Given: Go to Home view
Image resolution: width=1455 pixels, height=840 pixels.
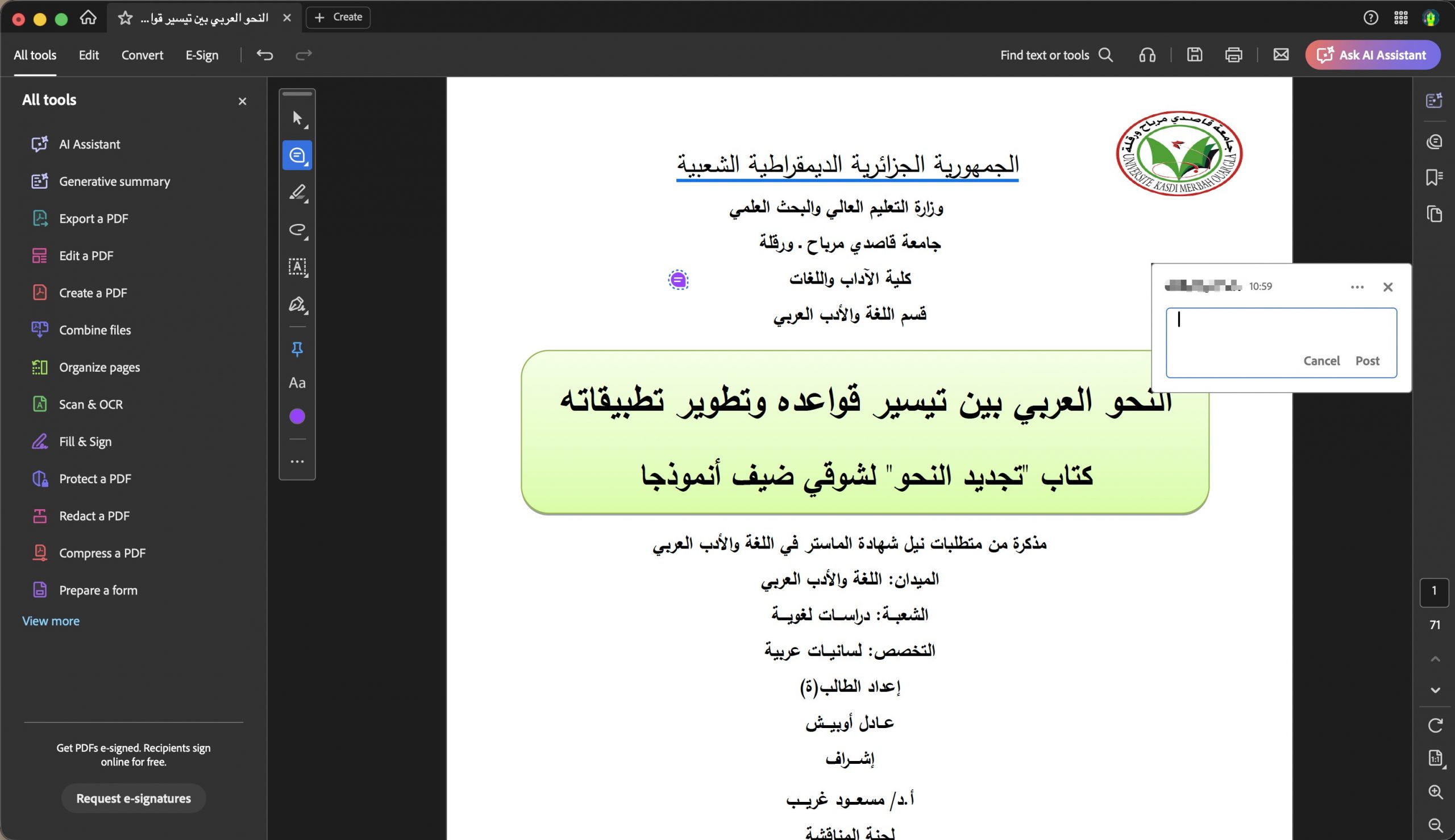Looking at the screenshot, I should [88, 17].
